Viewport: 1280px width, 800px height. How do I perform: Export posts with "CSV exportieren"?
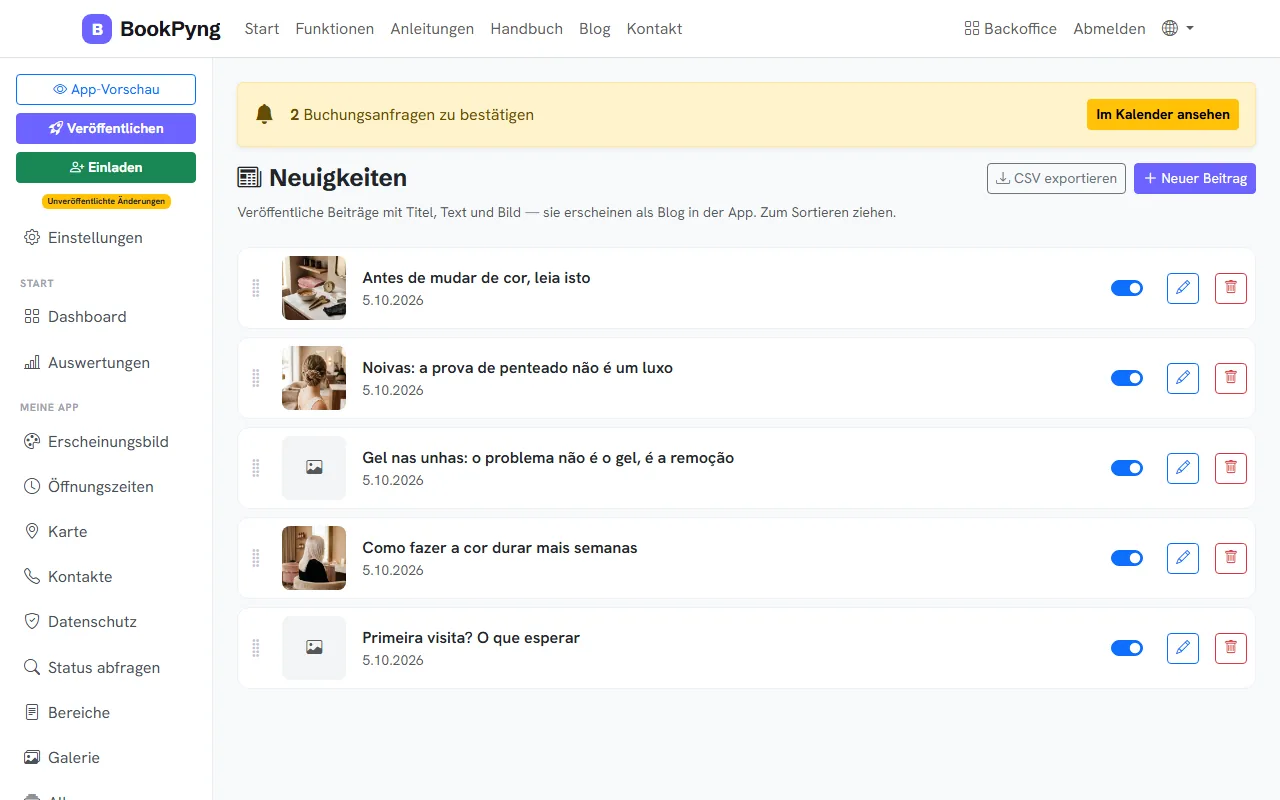tap(1056, 178)
